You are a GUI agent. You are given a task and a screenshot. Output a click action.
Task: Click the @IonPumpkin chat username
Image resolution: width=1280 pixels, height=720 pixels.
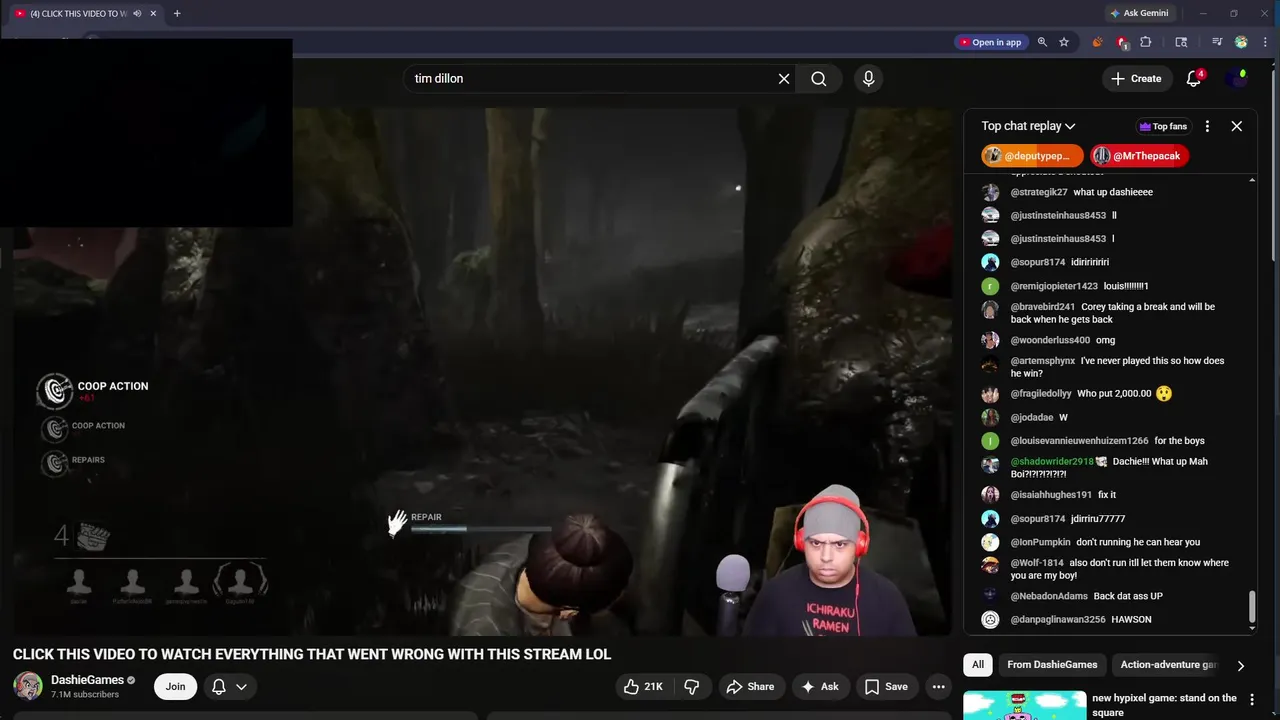click(1040, 542)
